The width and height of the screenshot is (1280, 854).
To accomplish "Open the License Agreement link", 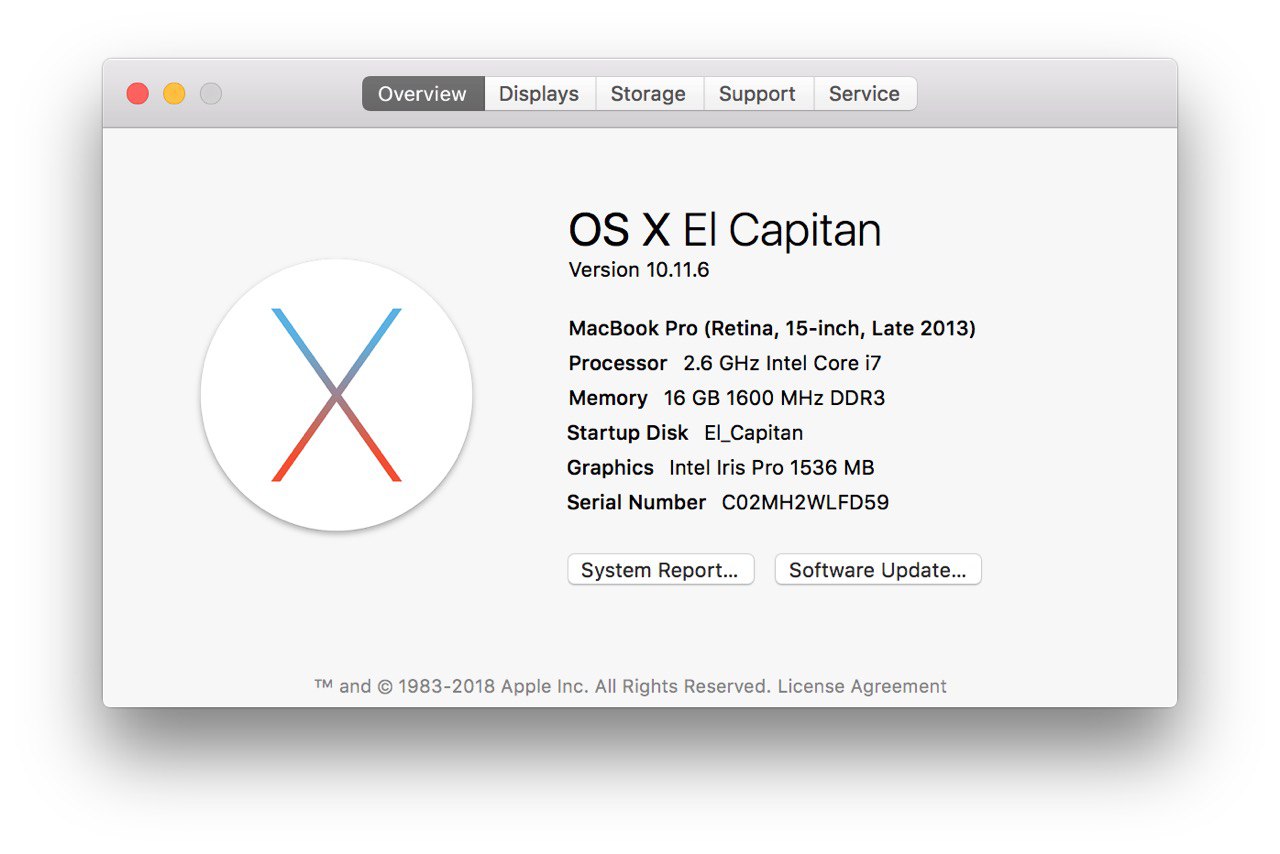I will click(862, 687).
